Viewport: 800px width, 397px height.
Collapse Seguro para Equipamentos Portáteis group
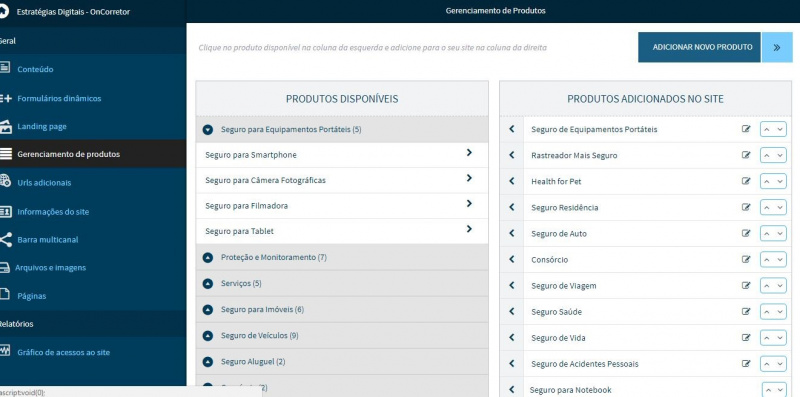(x=207, y=130)
